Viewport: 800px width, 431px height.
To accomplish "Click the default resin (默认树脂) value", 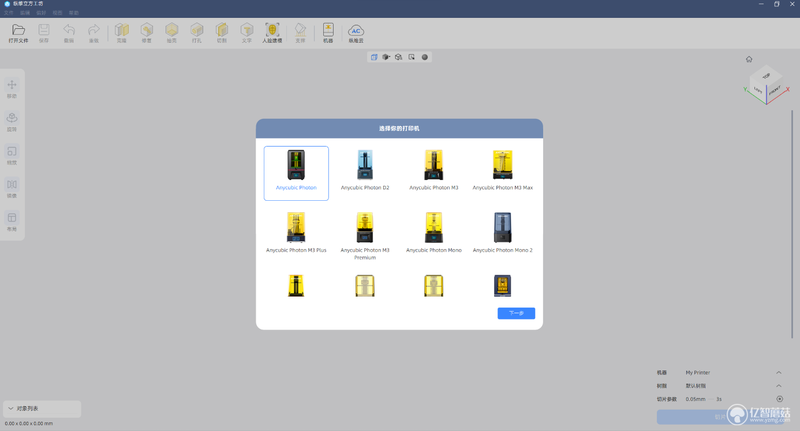I will tap(695, 386).
